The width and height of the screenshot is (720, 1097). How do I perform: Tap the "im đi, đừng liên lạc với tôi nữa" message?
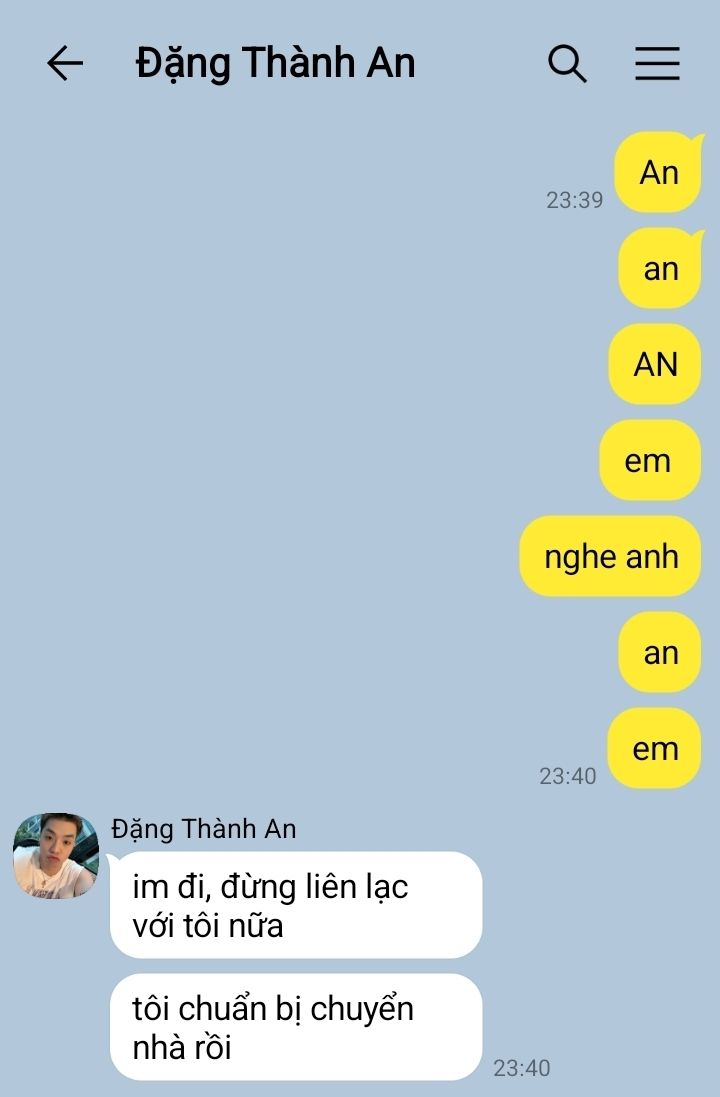(x=296, y=905)
